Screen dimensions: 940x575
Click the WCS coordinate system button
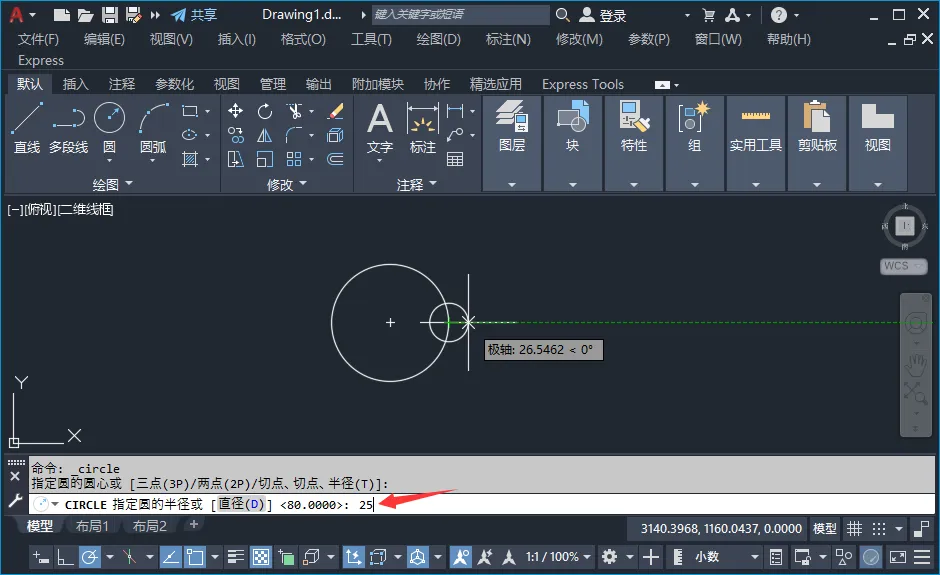coord(903,266)
